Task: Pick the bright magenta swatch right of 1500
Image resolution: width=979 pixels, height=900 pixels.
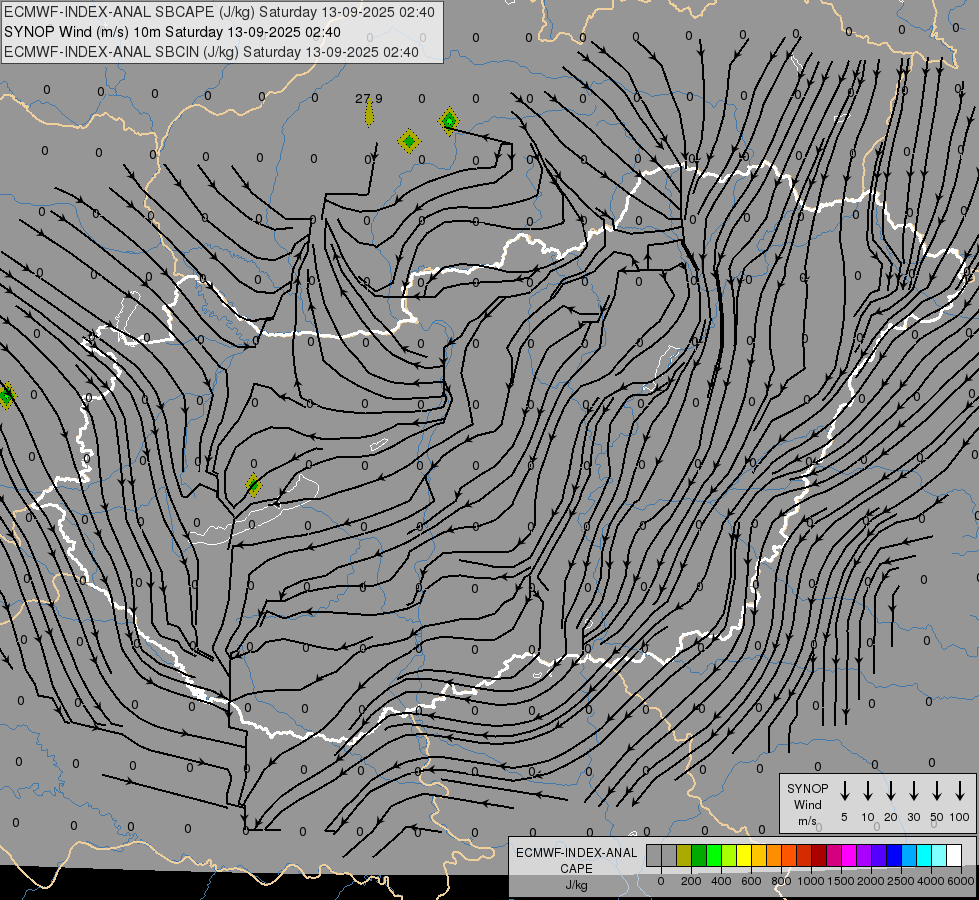Action: point(849,855)
